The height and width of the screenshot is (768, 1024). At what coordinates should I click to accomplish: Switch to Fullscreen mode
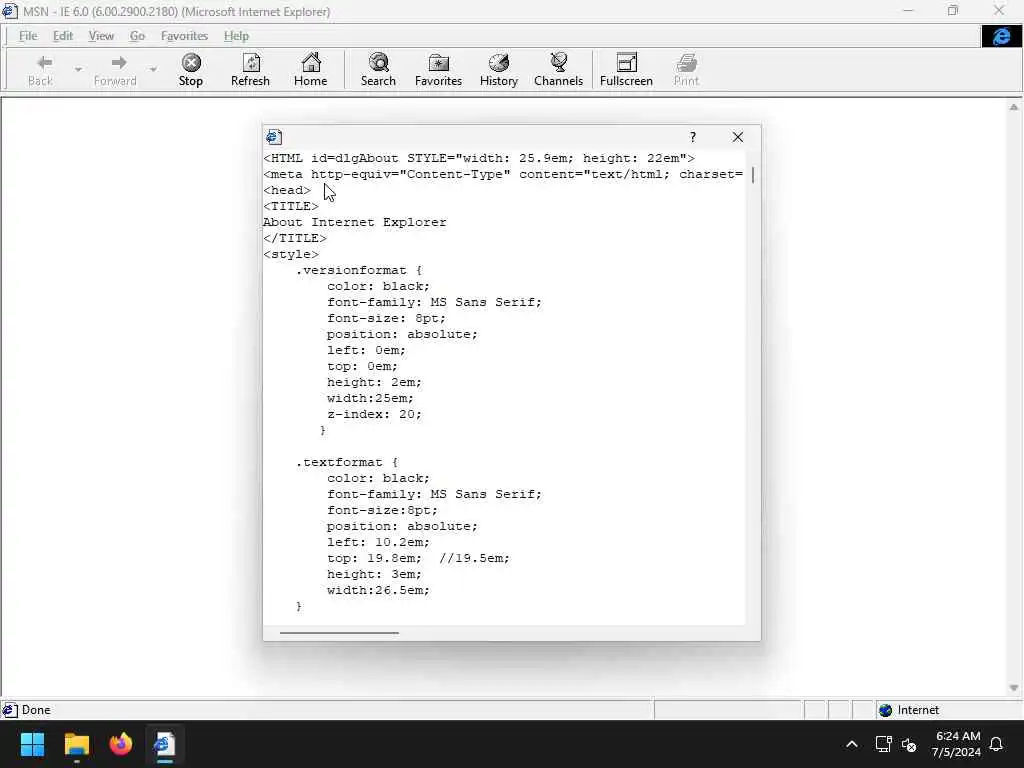point(626,70)
